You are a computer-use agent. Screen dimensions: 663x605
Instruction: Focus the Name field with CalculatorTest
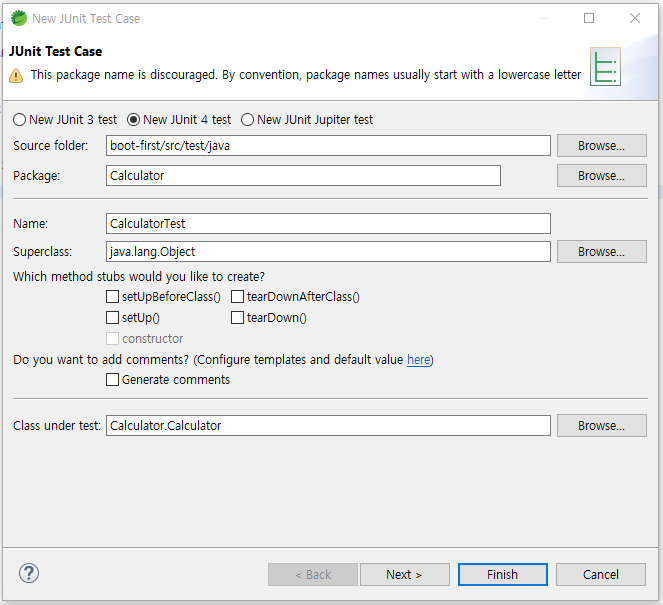pyautogui.click(x=328, y=223)
